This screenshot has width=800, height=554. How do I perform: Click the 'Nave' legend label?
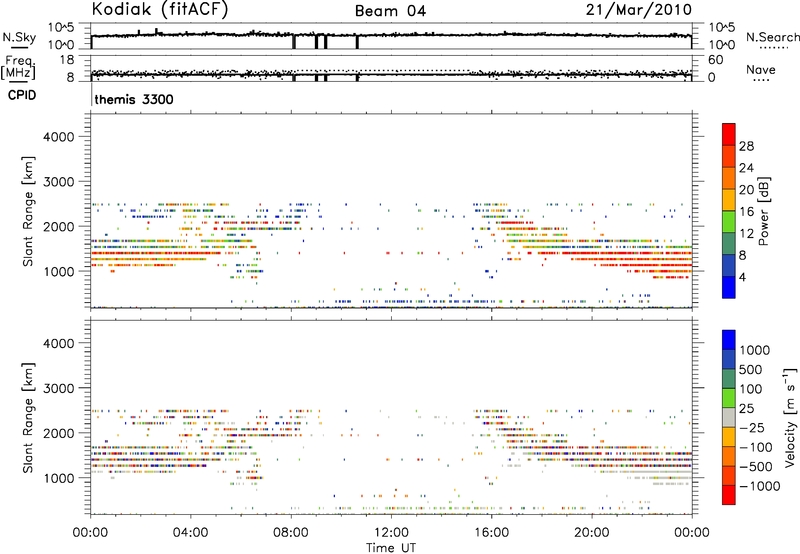click(x=761, y=69)
